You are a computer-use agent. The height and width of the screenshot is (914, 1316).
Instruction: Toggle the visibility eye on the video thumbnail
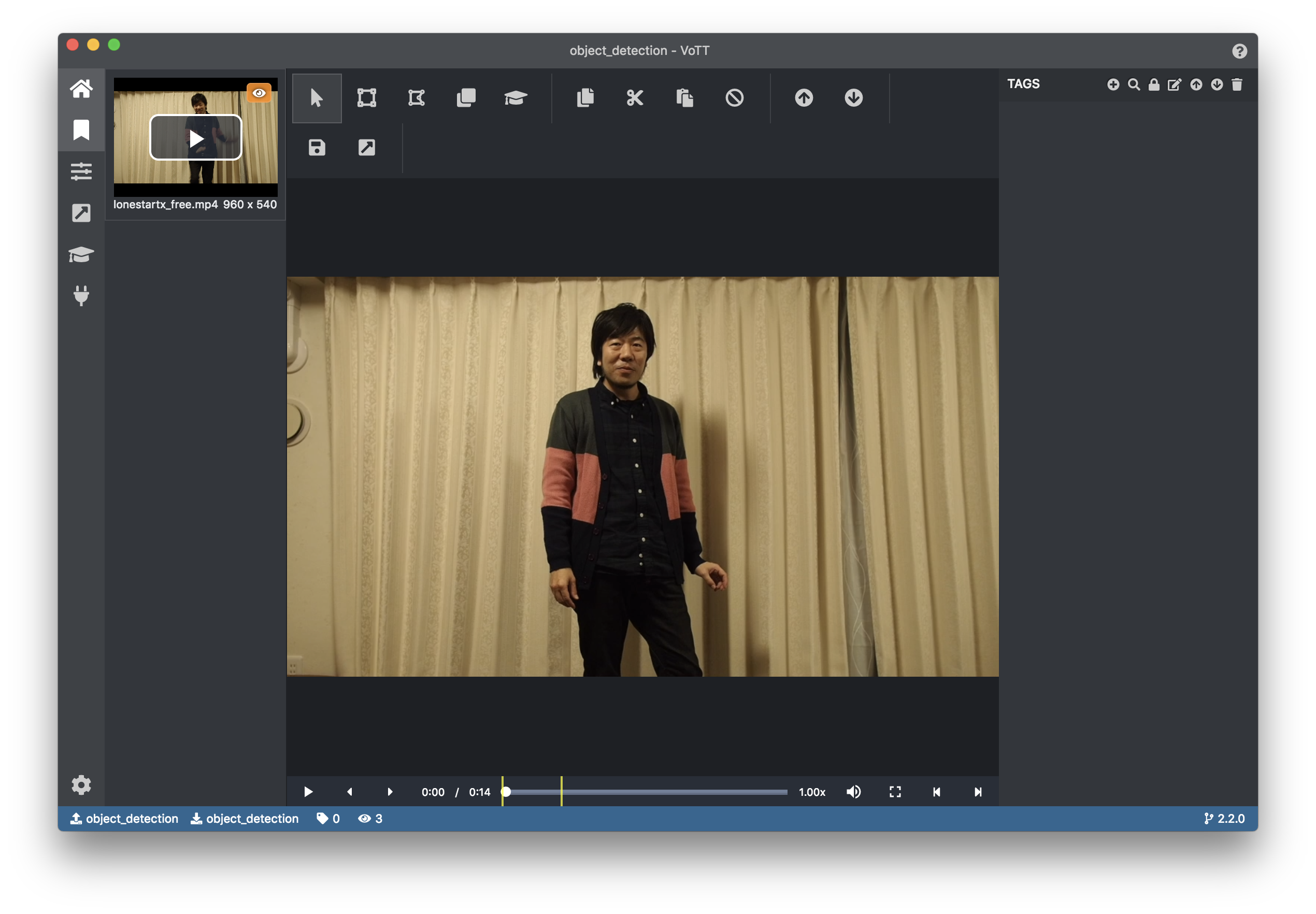pos(260,92)
